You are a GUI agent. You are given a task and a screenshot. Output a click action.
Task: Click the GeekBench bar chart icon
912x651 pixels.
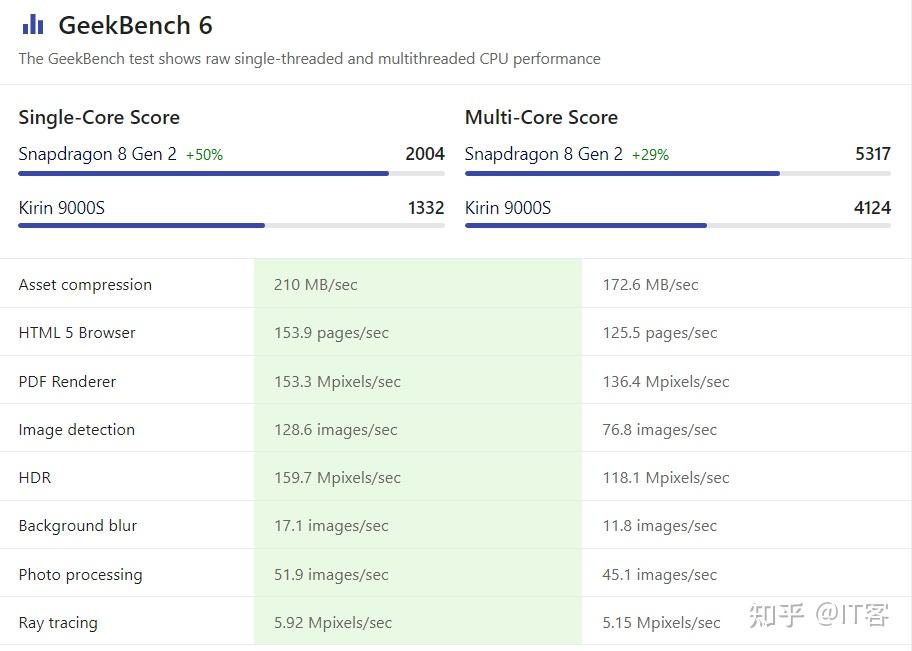[32, 25]
